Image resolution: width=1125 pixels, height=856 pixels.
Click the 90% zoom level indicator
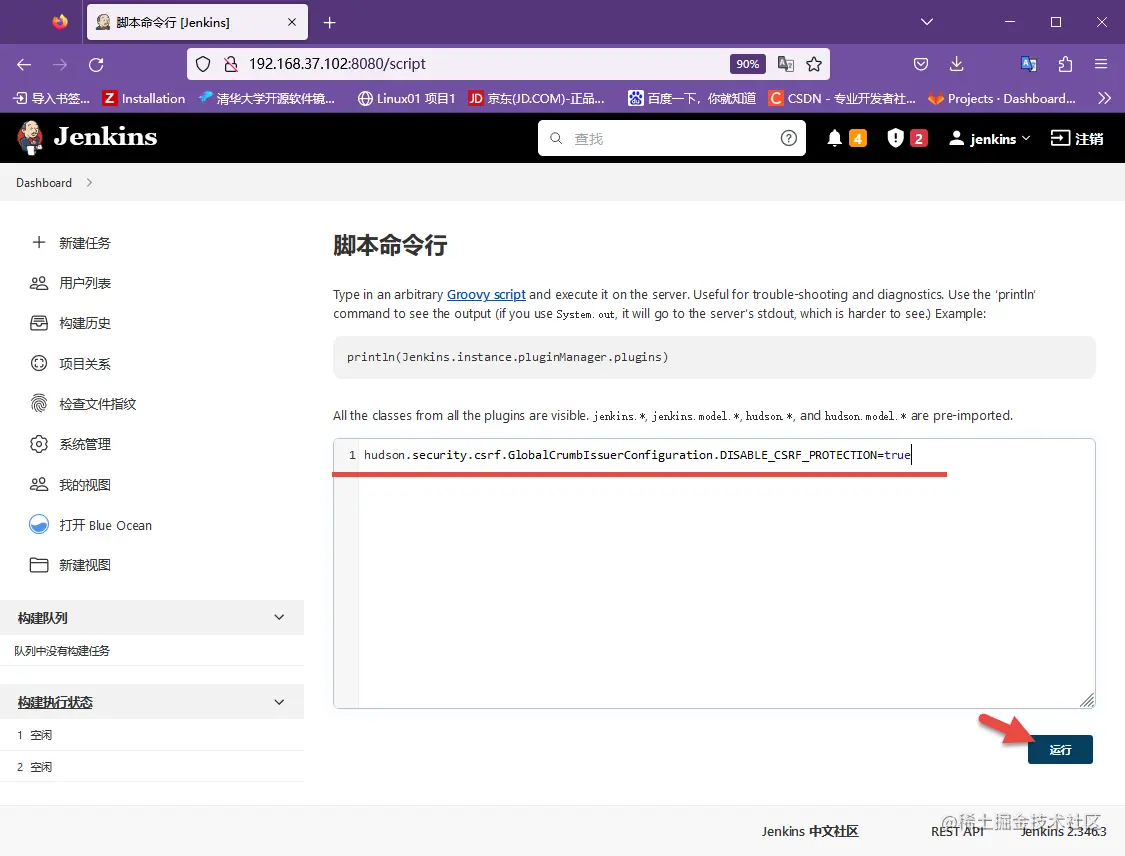coord(748,64)
